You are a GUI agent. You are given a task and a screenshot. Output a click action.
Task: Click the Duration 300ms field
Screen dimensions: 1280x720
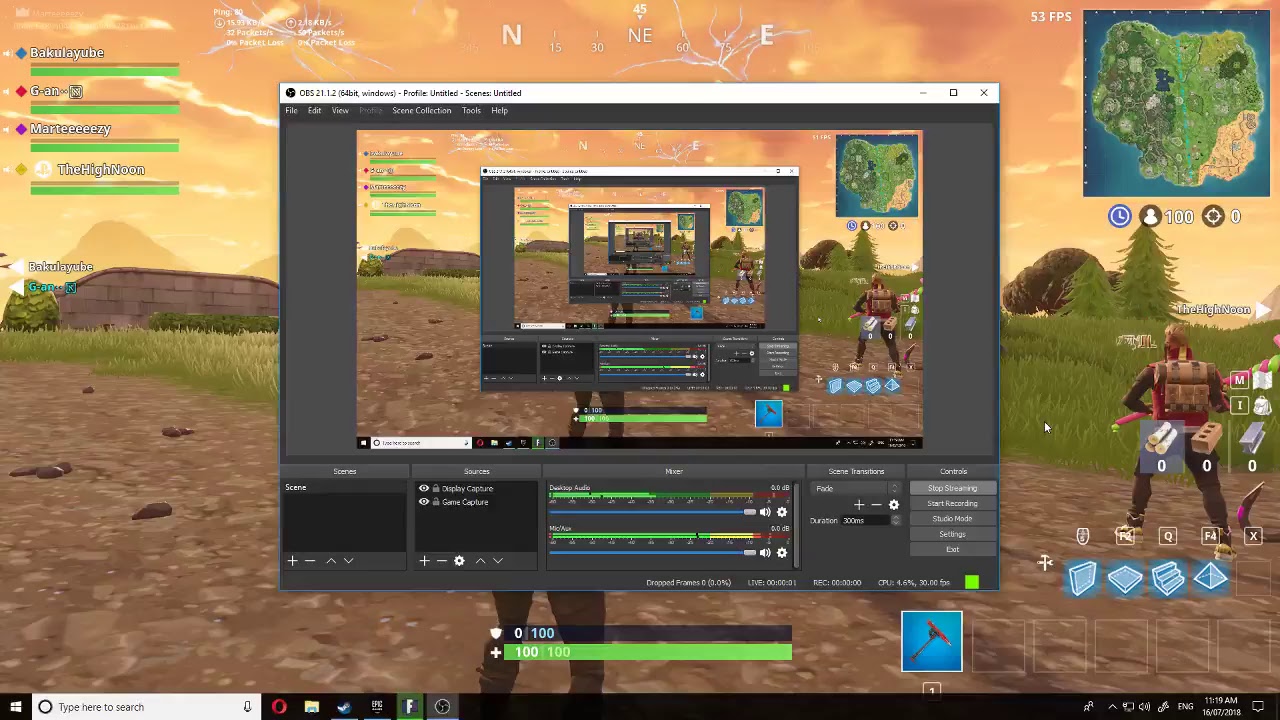(864, 520)
